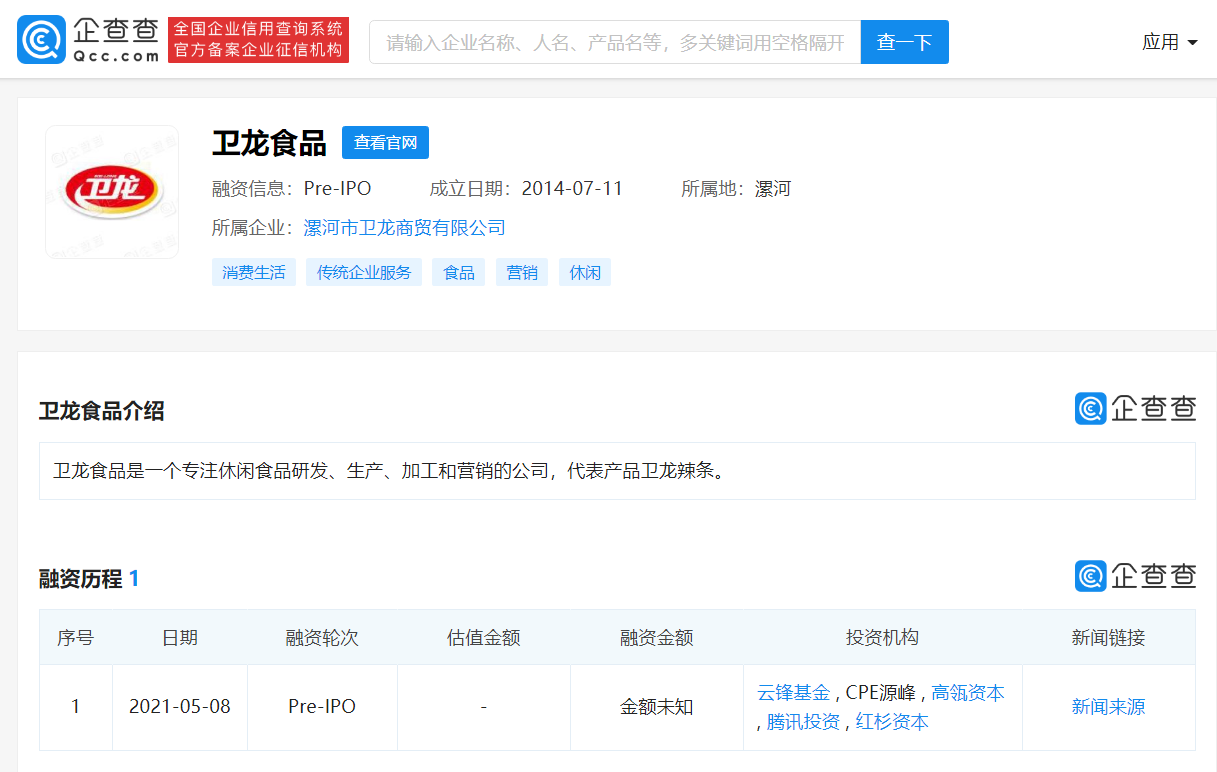Select the 消费生活 tag
The height and width of the screenshot is (772, 1217).
click(x=254, y=272)
